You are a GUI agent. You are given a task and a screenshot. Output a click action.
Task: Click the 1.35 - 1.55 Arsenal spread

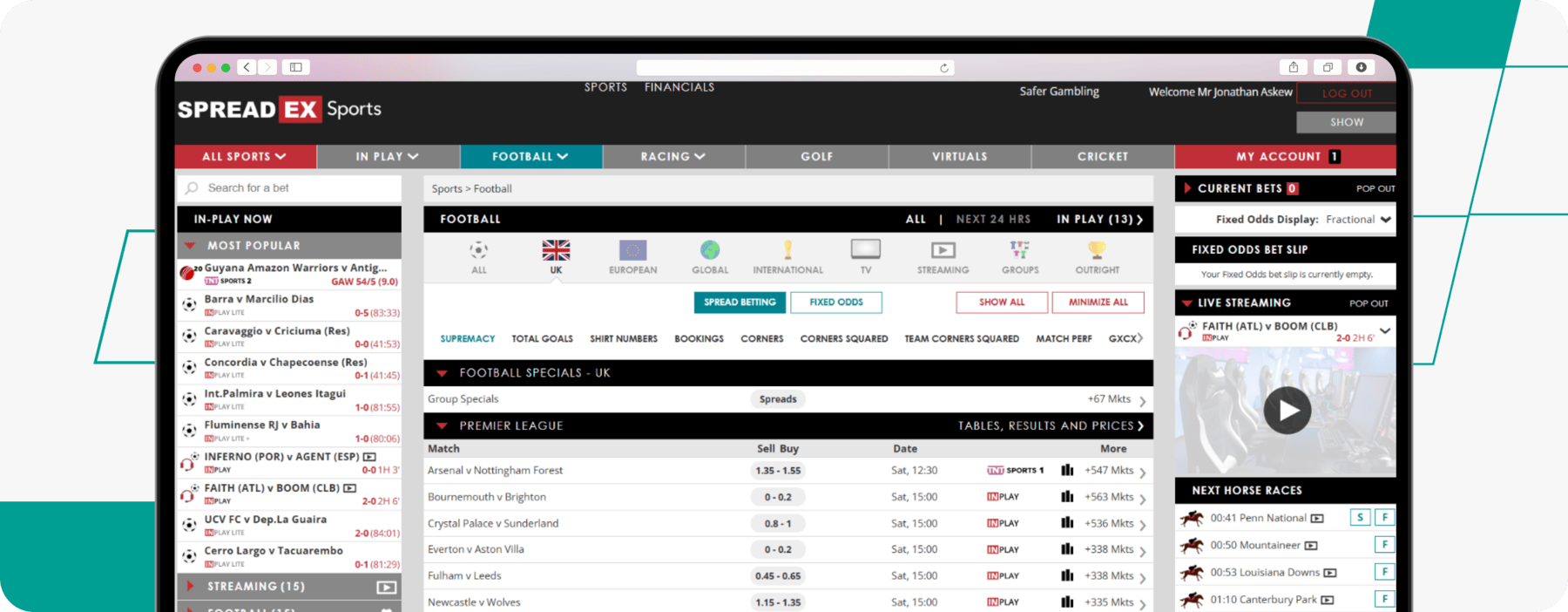click(x=778, y=471)
